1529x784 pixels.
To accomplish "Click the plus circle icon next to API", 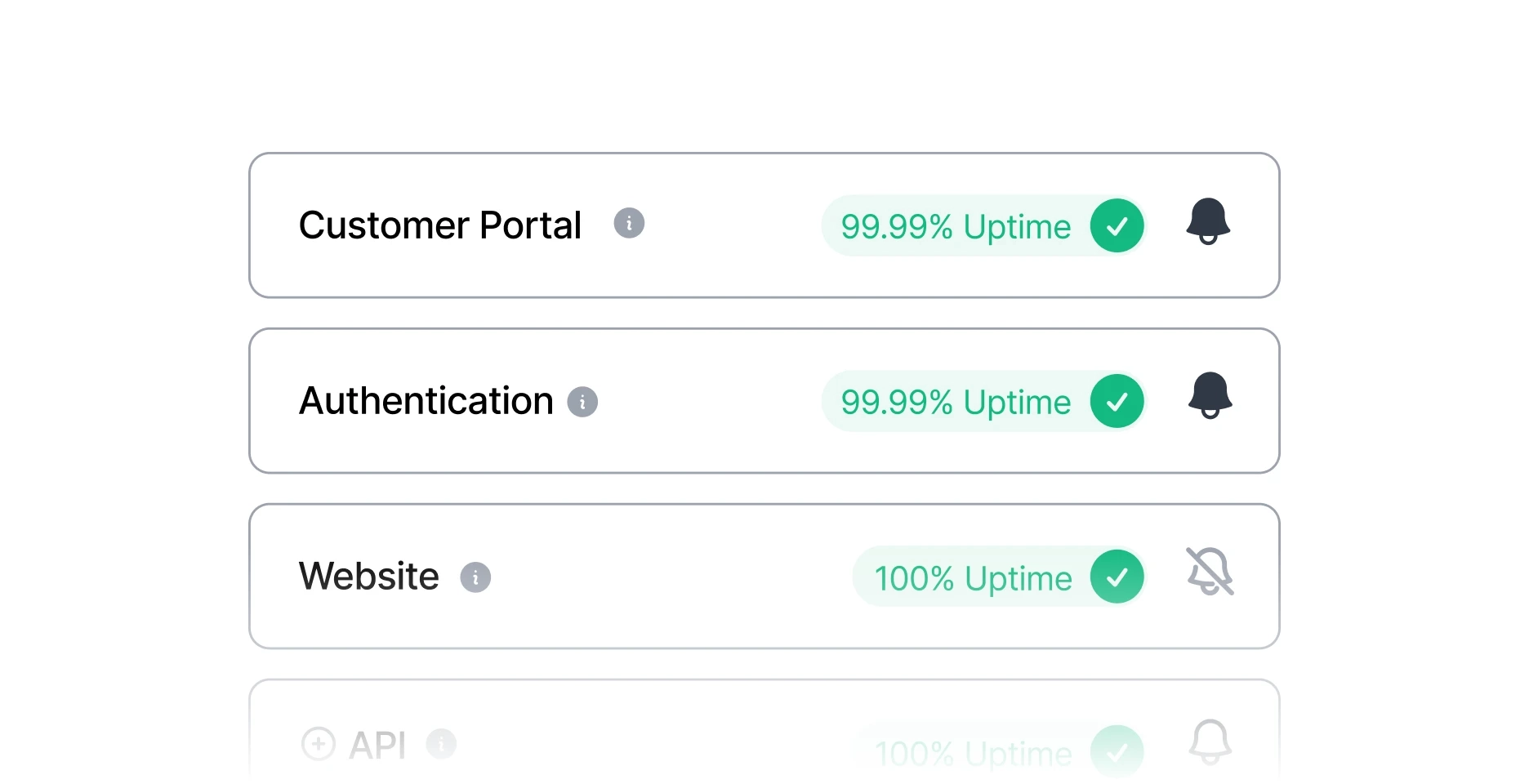I will (x=319, y=744).
